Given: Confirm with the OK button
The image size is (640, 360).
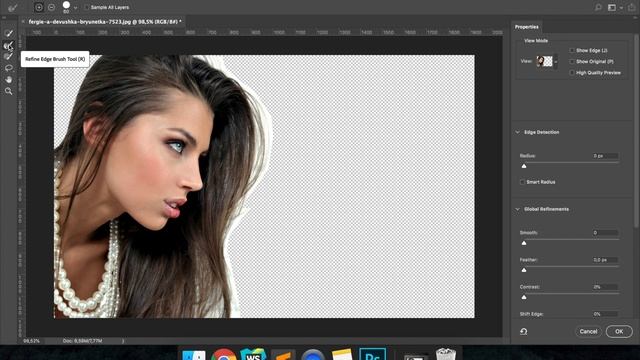Looking at the screenshot, I should click(619, 331).
